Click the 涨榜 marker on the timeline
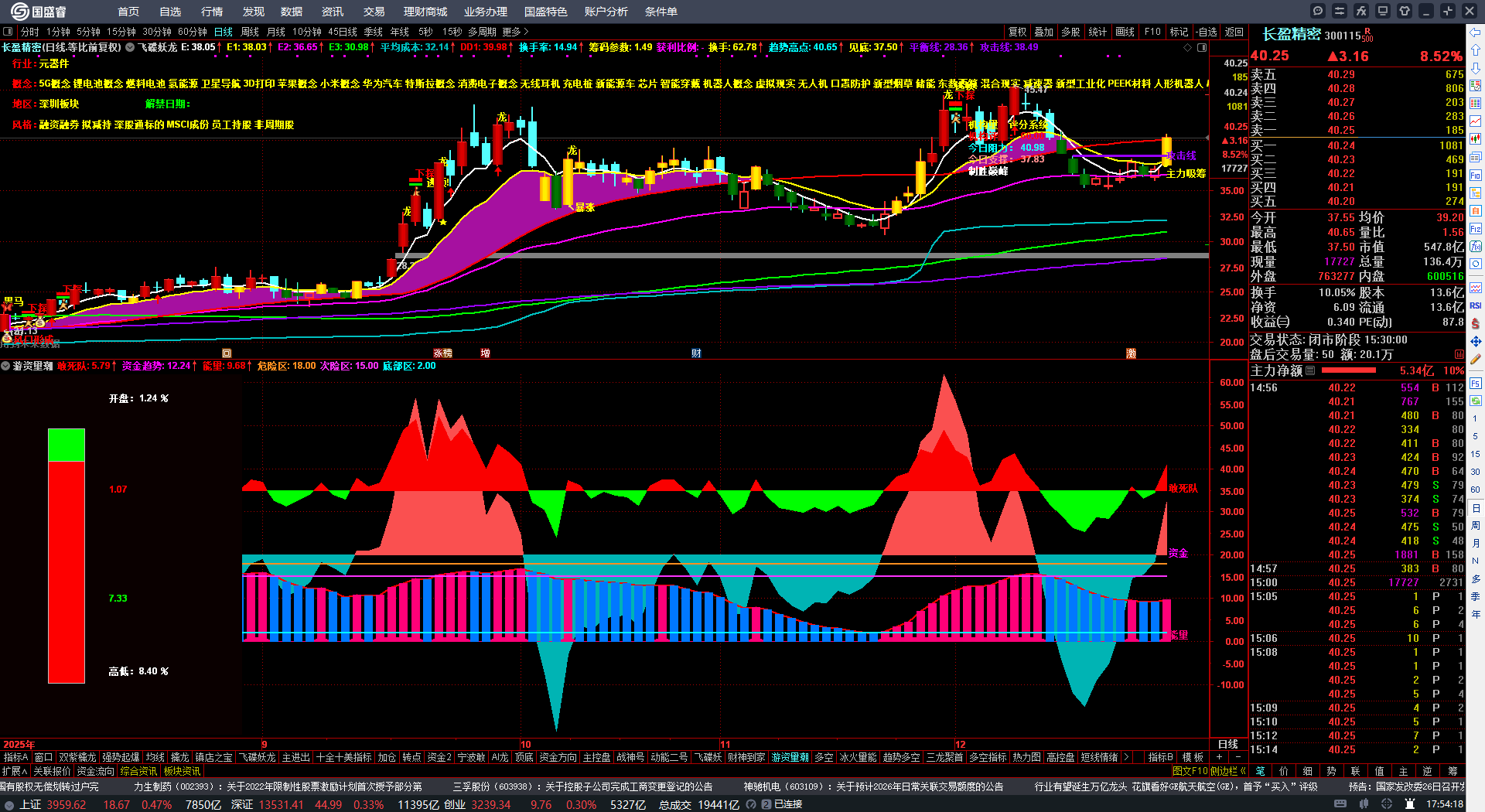Image resolution: width=1485 pixels, height=812 pixels. click(442, 353)
